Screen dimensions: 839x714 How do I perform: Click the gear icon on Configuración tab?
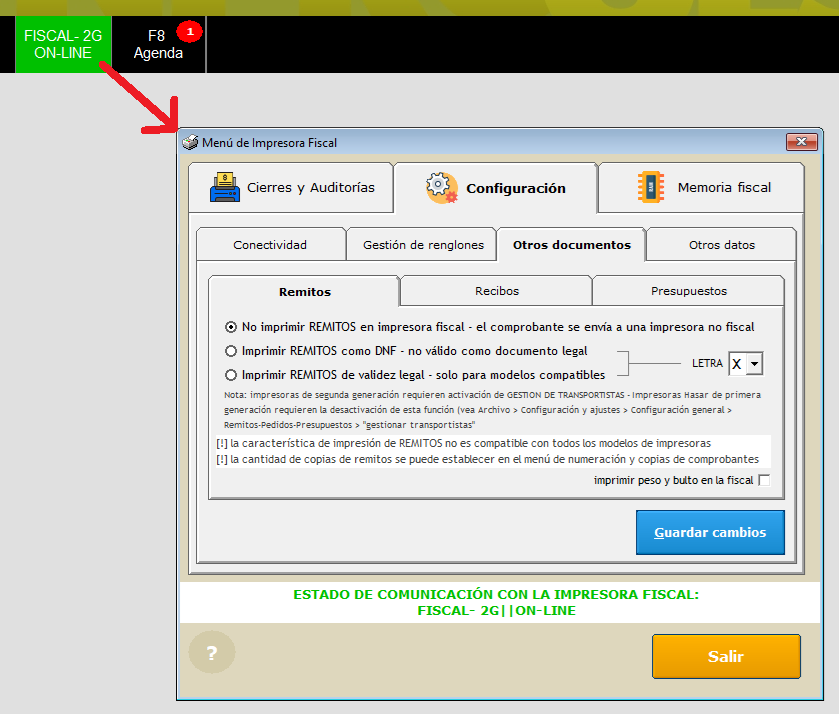[x=441, y=187]
